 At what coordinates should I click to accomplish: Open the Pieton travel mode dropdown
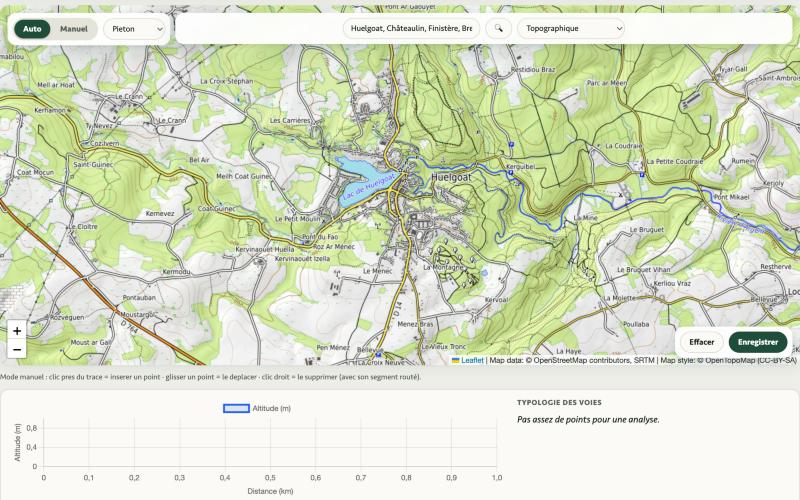pos(135,29)
